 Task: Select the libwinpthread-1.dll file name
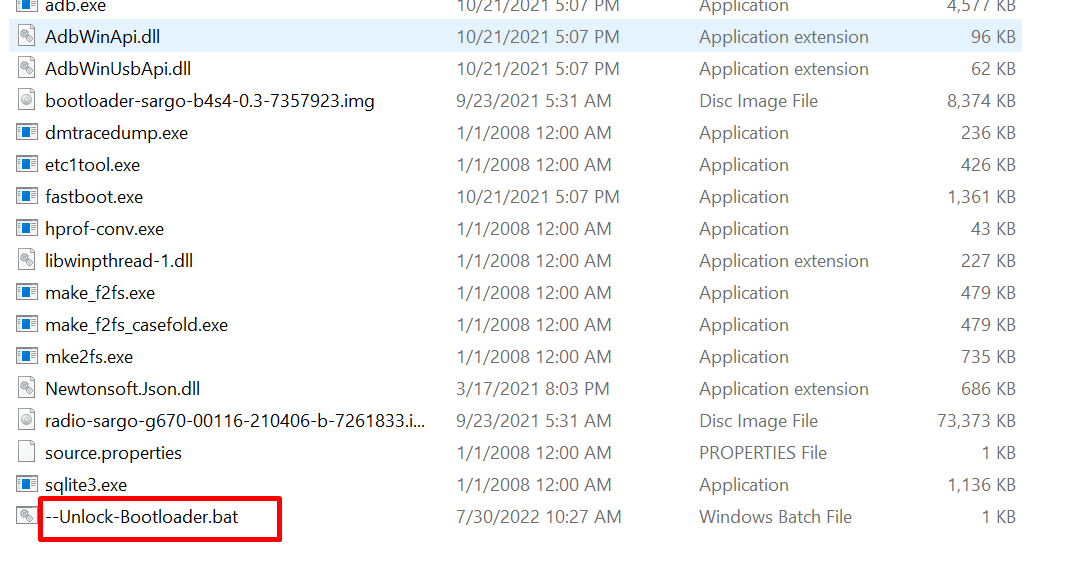pyautogui.click(x=119, y=261)
